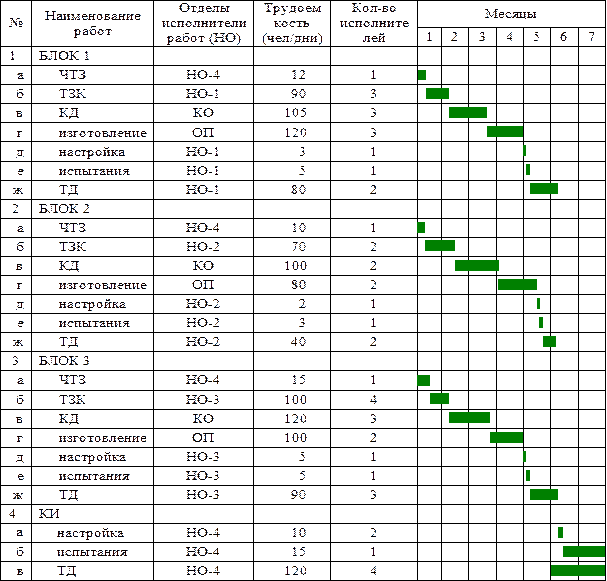The image size is (607, 581).
Task: Click the 'БЛОК 2' group row label
Action: 64,209
